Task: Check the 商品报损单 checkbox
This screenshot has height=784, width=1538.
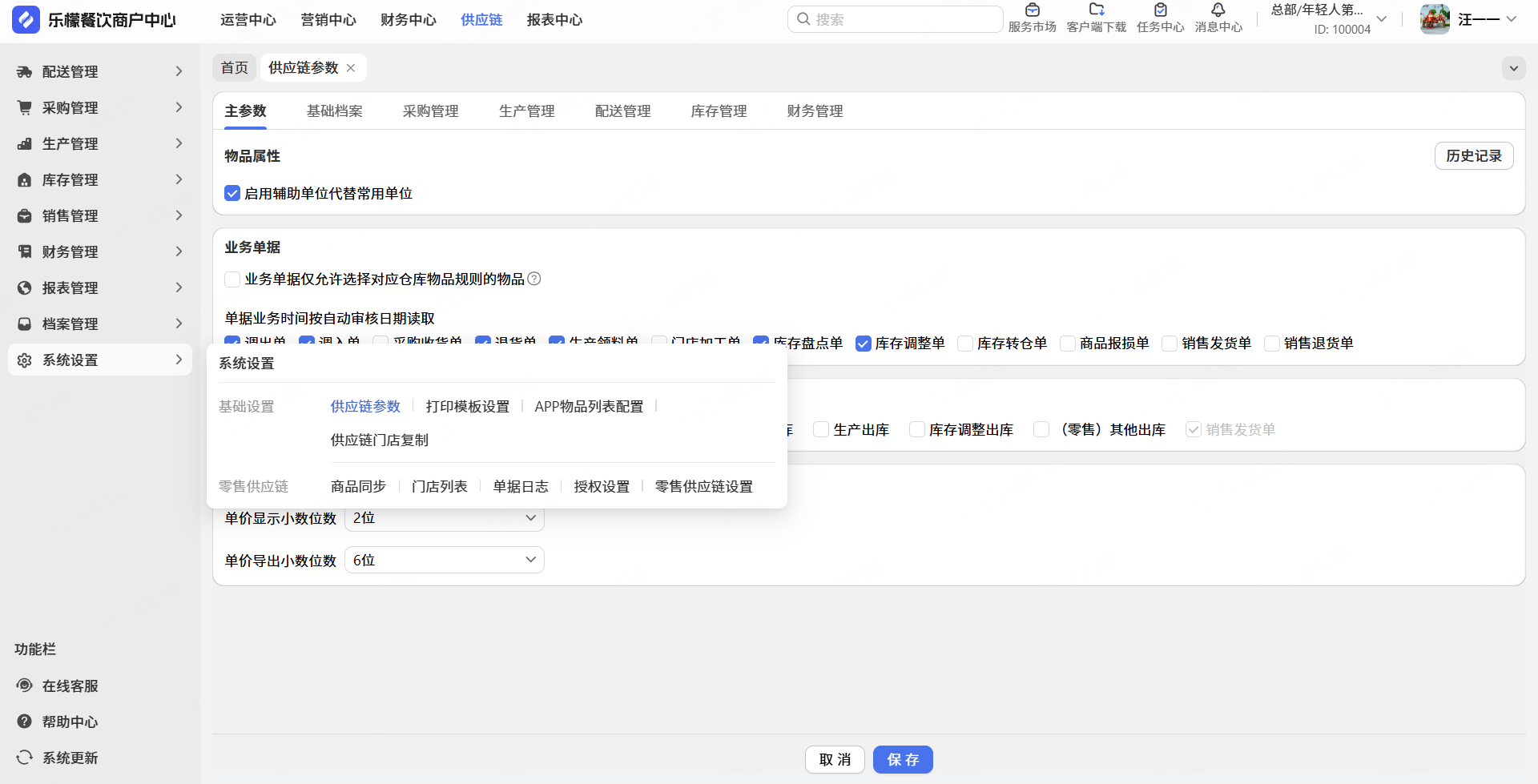Action: [1068, 344]
